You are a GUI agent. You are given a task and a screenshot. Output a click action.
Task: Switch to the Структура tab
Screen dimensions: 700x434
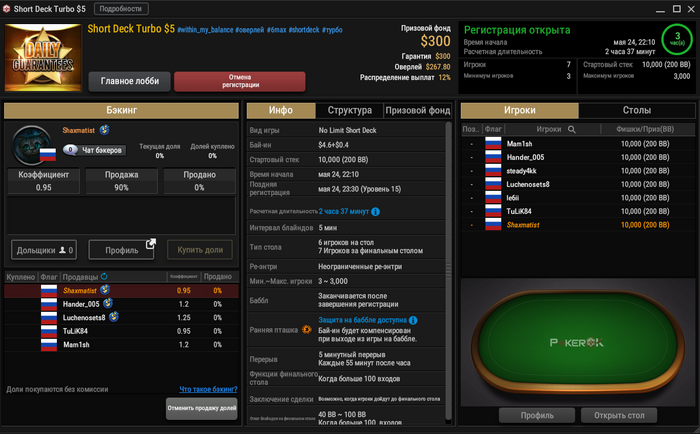350,110
